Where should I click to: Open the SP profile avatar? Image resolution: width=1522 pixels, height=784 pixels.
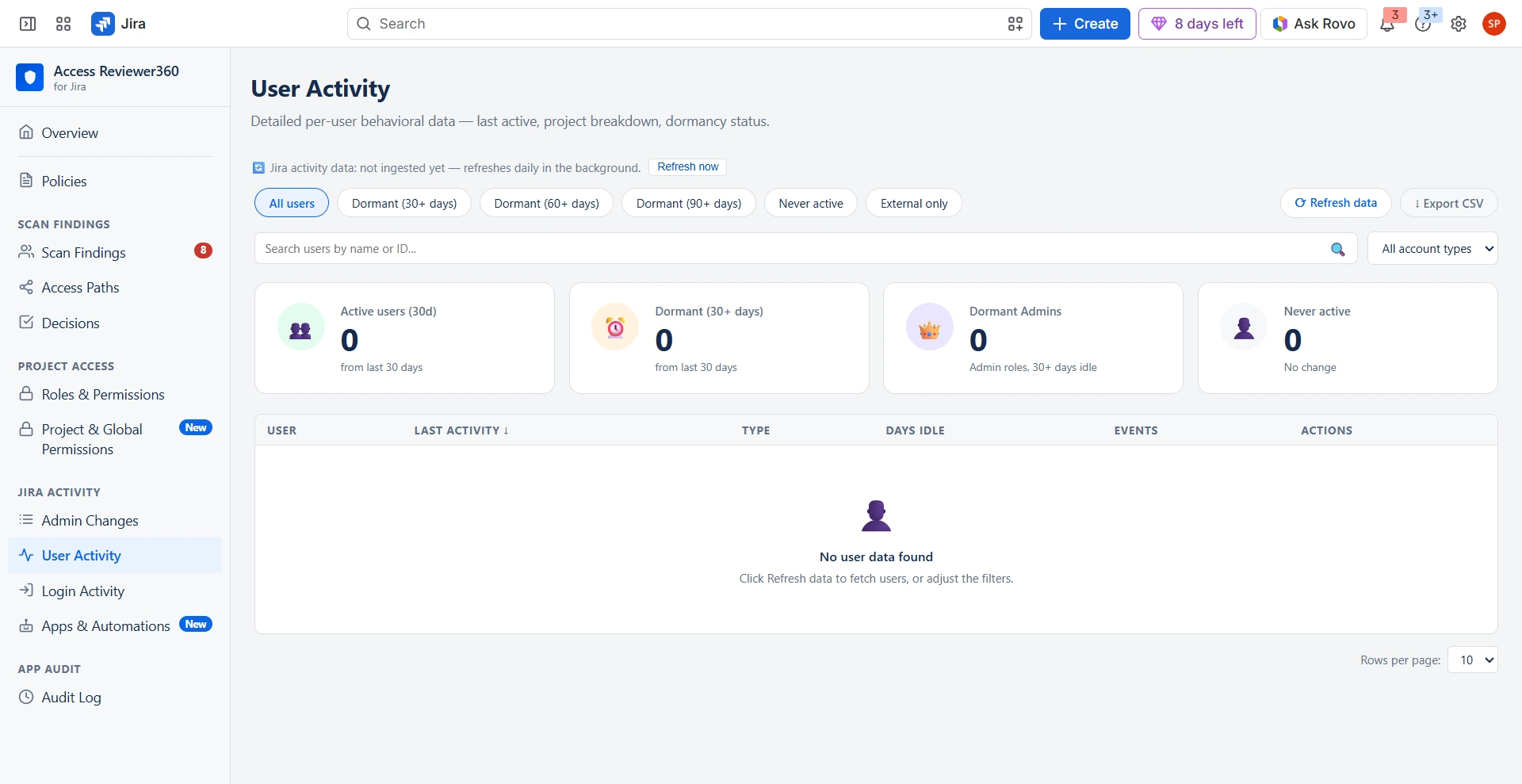[x=1493, y=24]
